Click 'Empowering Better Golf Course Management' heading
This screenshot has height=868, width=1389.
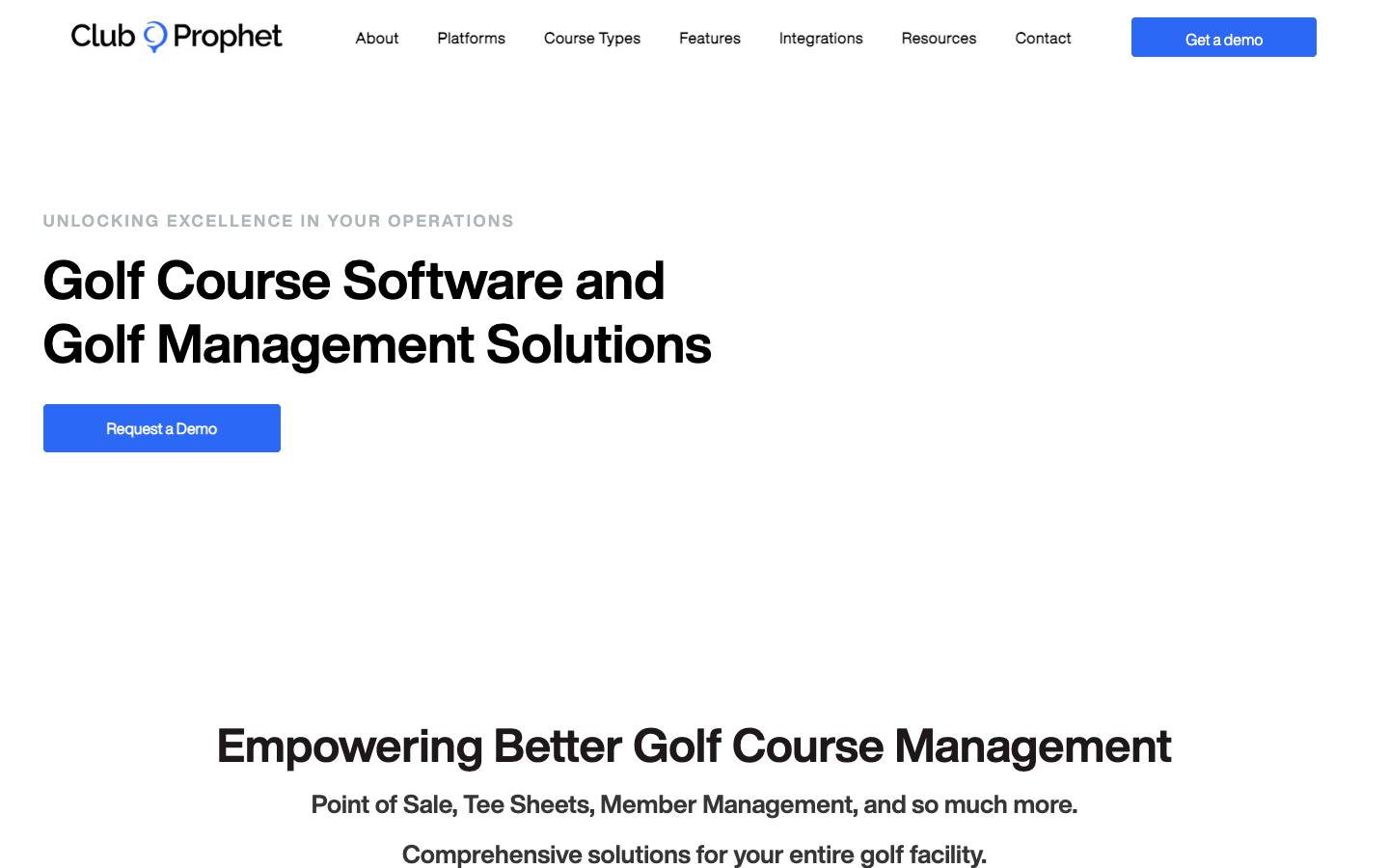[694, 746]
